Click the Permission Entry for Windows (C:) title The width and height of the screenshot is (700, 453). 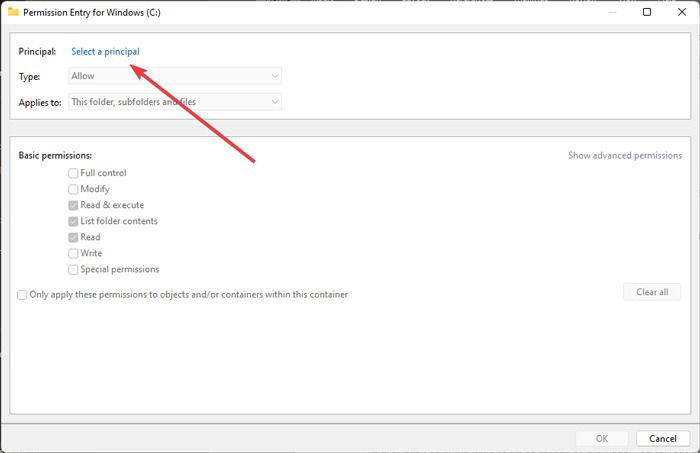point(92,12)
